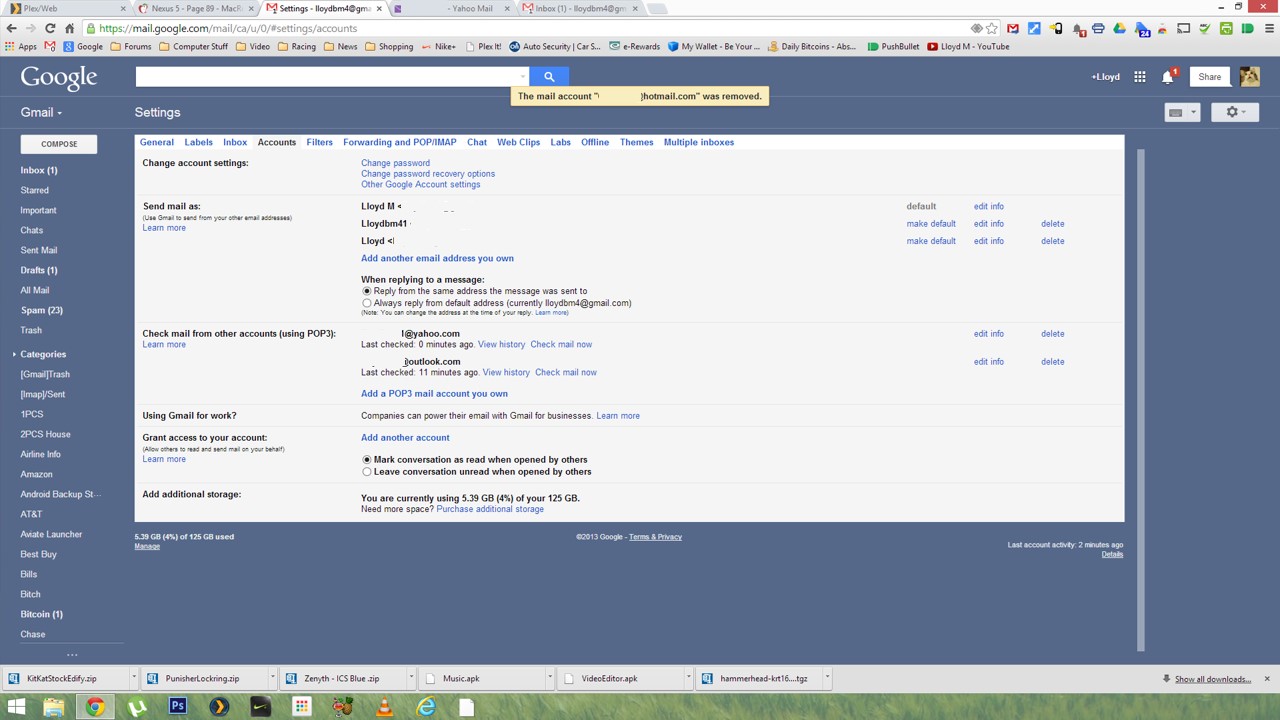Open KitKatStockEdify.zip download options arrow
The width and height of the screenshot is (1280, 720).
click(x=133, y=678)
